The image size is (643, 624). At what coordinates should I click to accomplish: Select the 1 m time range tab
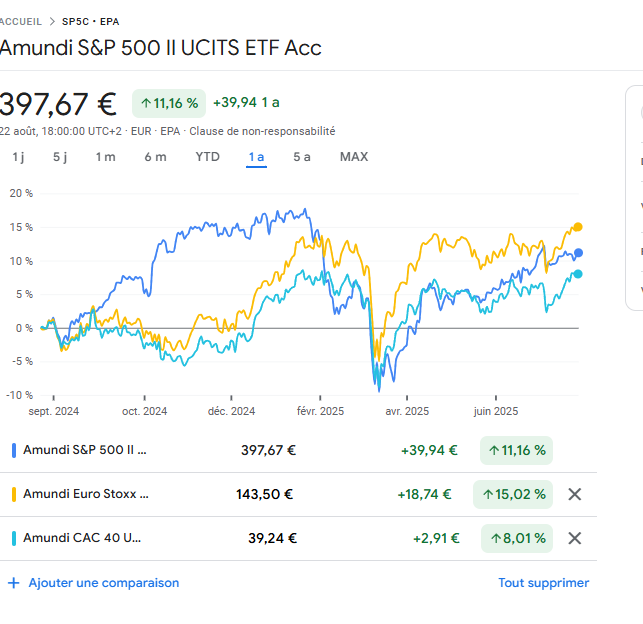tap(105, 157)
